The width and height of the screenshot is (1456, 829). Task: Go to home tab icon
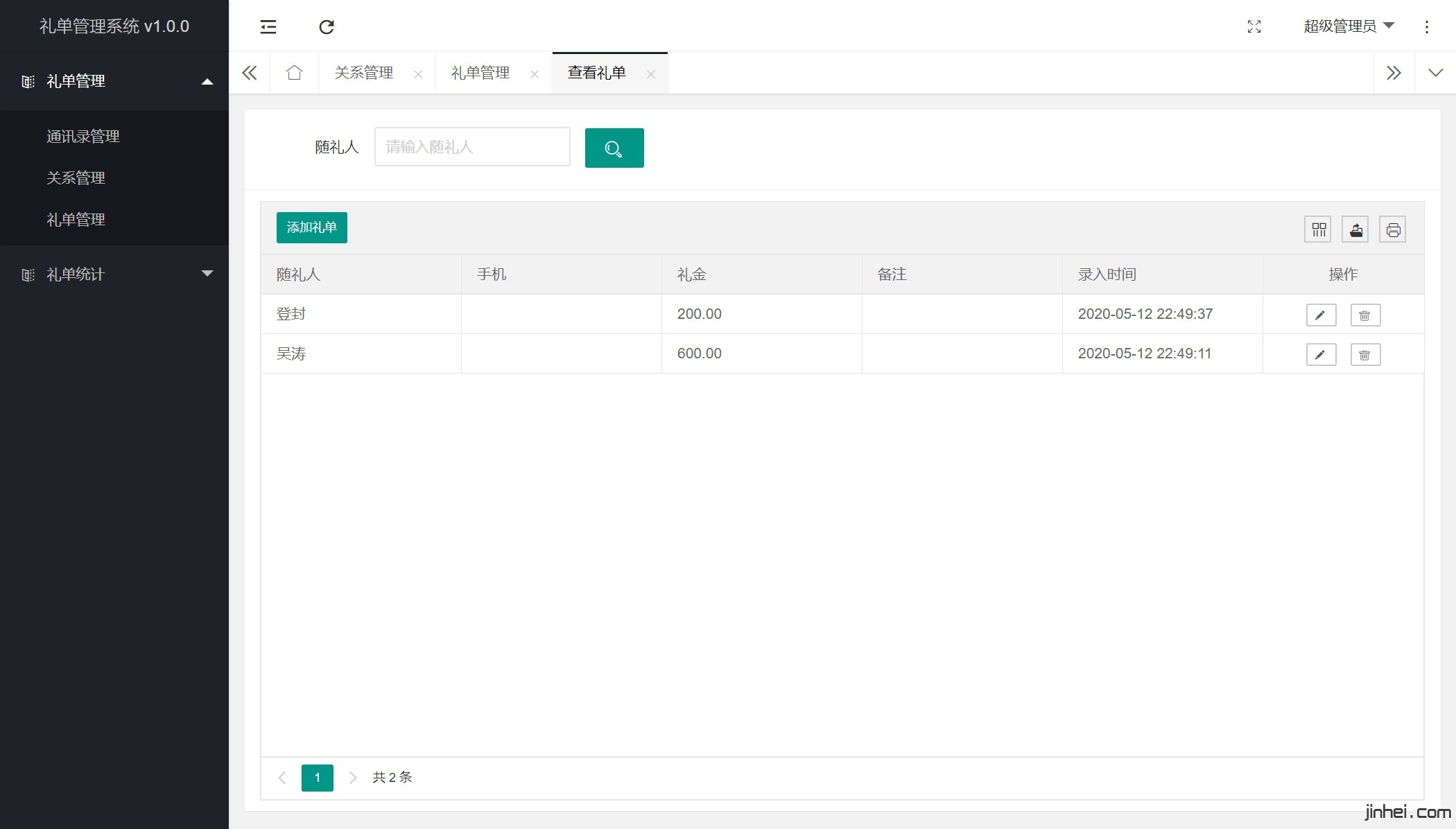pyautogui.click(x=295, y=73)
